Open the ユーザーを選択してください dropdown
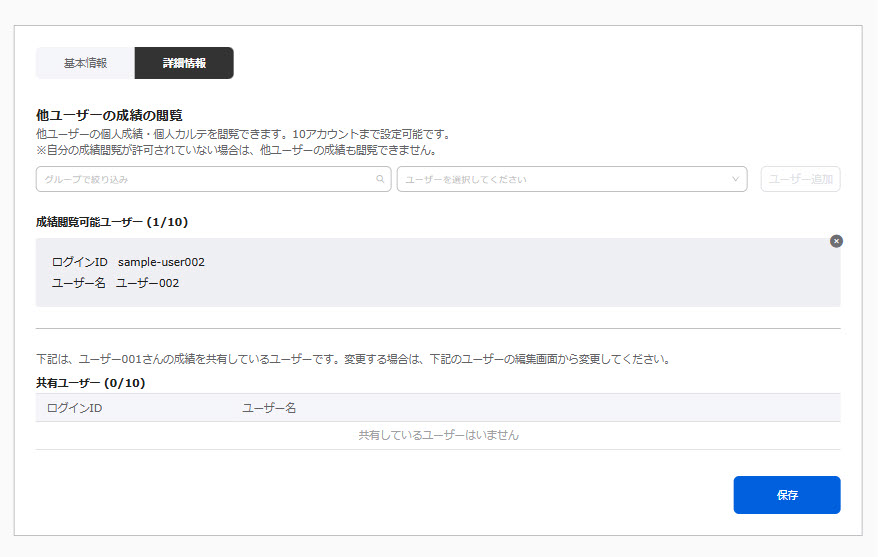 point(572,179)
